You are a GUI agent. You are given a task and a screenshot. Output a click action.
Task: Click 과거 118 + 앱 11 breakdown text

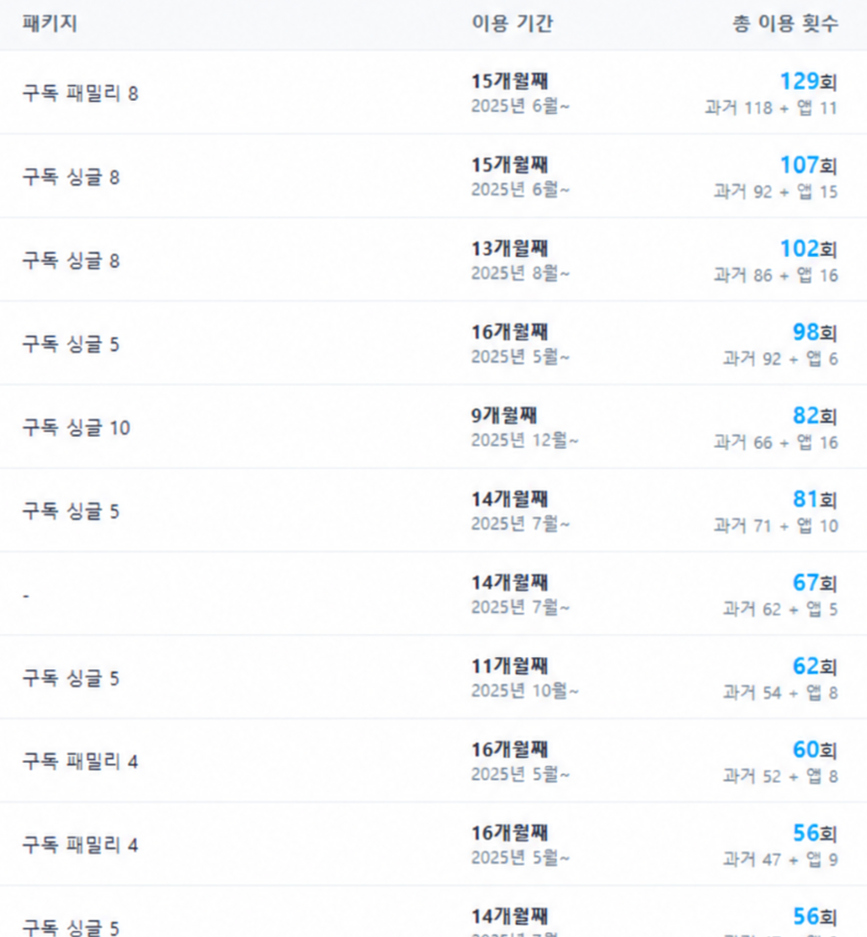pos(771,108)
